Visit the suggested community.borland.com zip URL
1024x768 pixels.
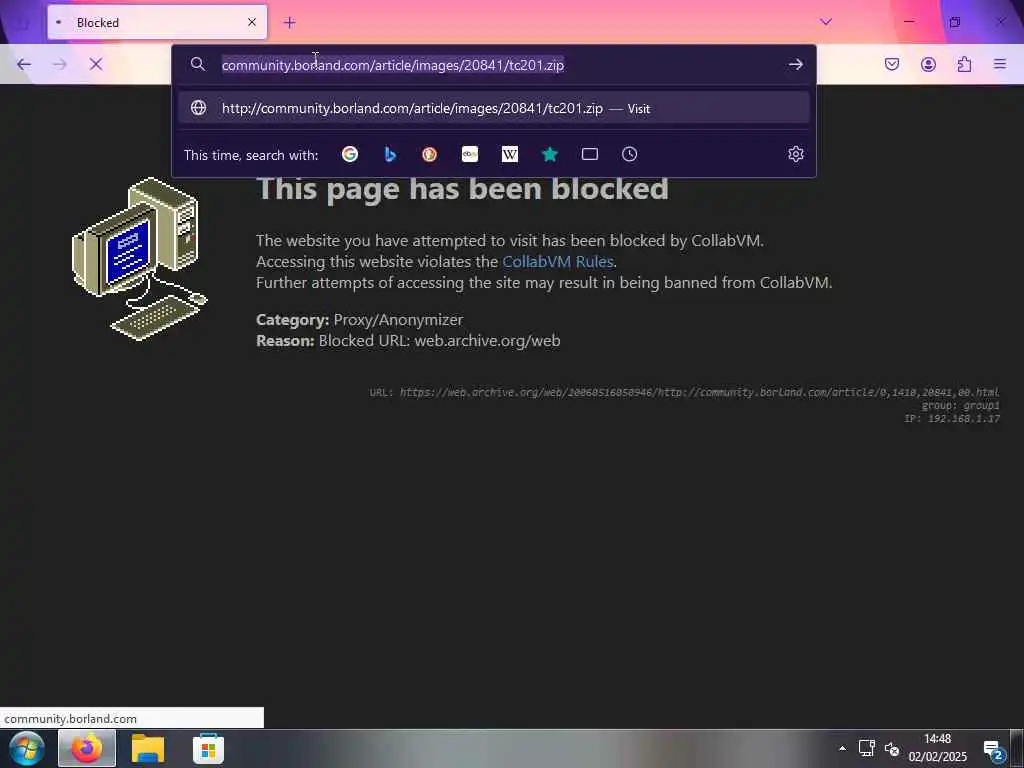493,108
